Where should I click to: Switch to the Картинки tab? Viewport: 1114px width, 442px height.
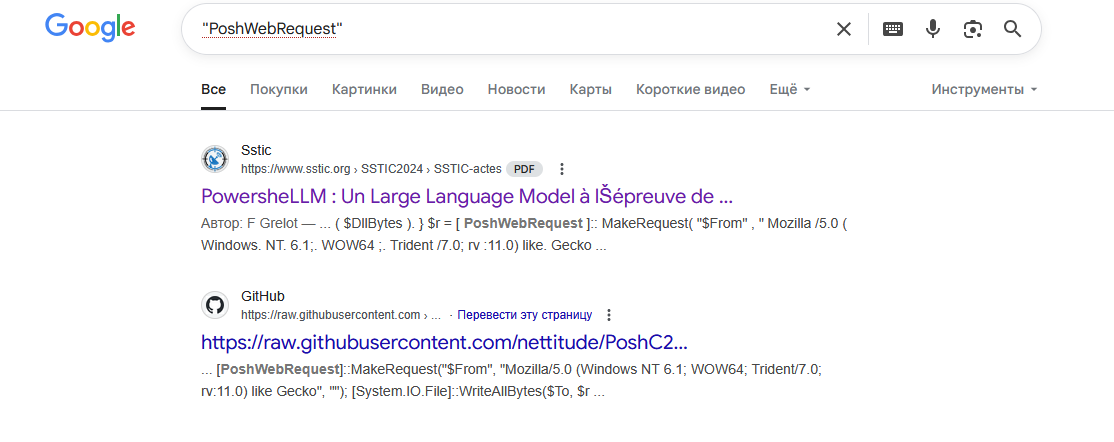364,90
